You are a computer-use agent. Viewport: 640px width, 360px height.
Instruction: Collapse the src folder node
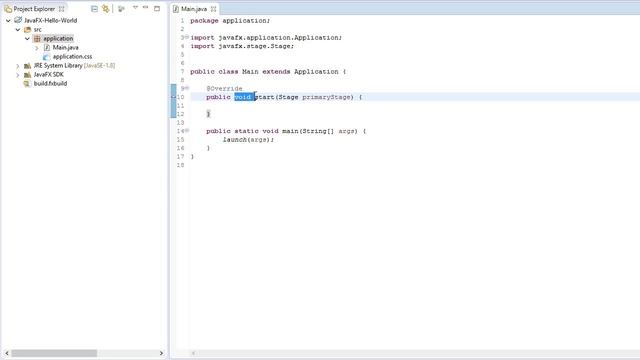[18, 29]
